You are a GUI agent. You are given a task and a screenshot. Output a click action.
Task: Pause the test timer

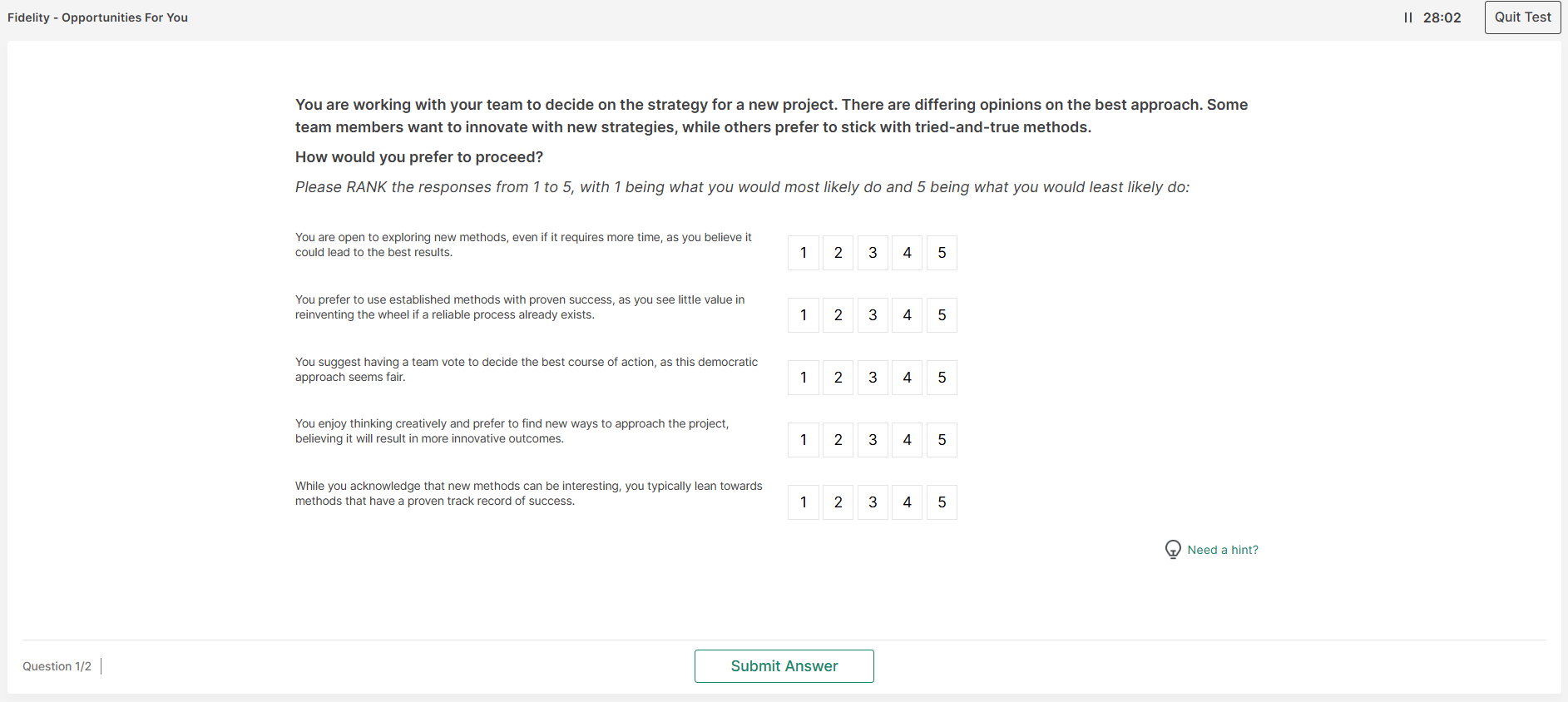click(x=1407, y=17)
